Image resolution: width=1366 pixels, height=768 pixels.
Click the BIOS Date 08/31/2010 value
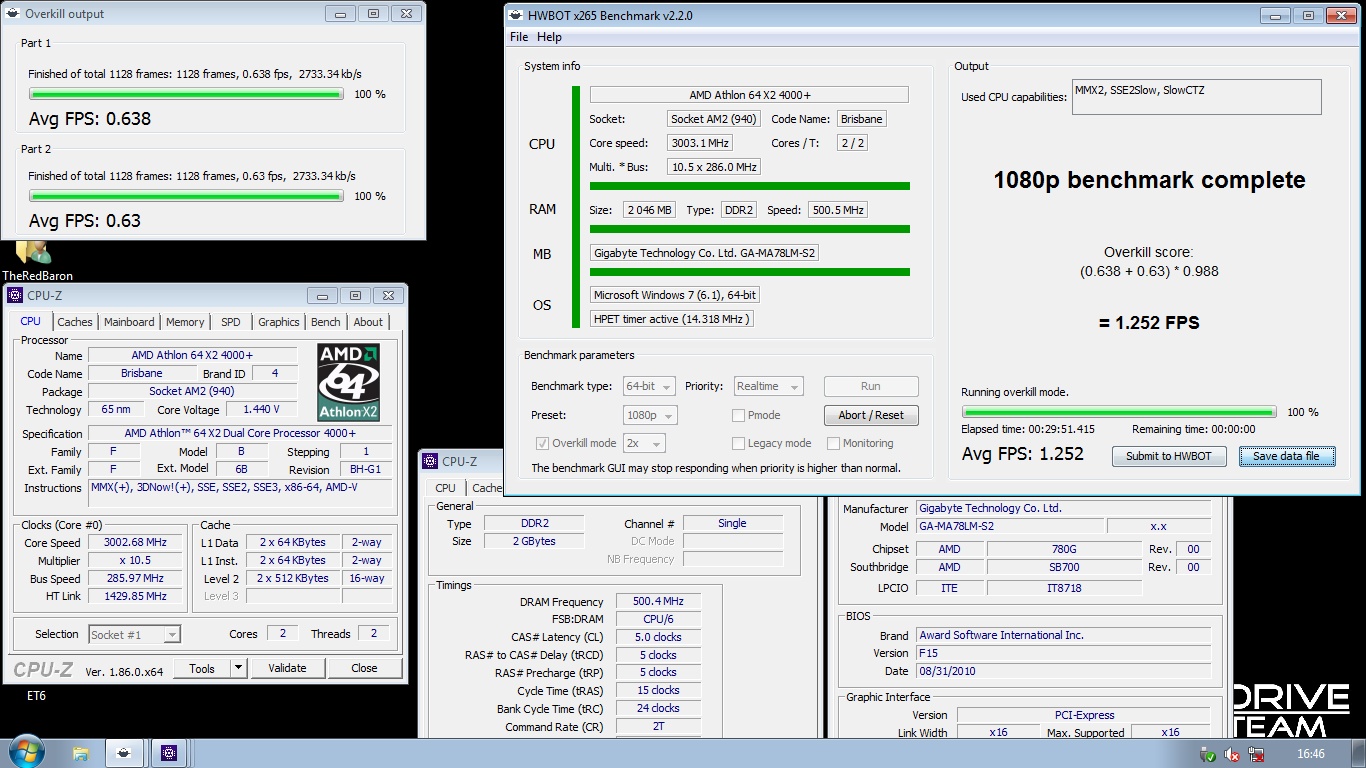[1063, 671]
